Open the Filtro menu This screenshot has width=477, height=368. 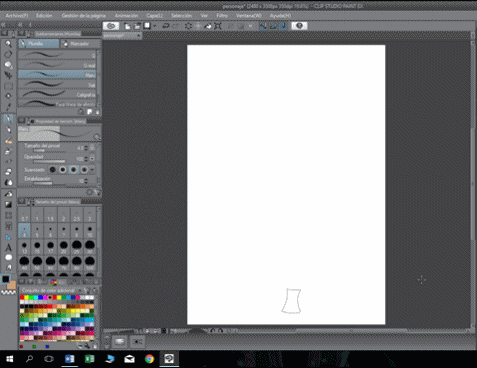(222, 16)
